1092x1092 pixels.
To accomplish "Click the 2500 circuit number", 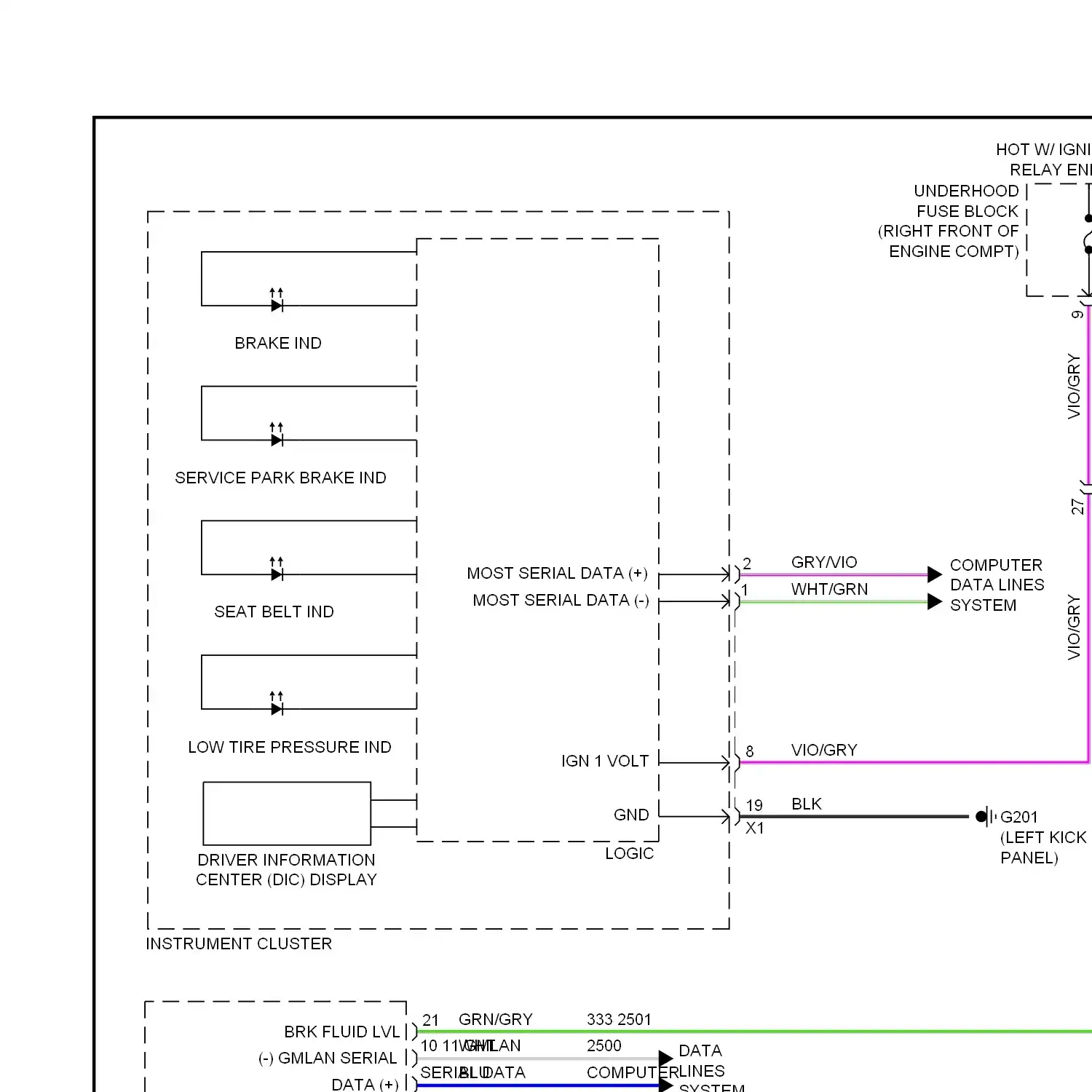I will pyautogui.click(x=604, y=1045).
